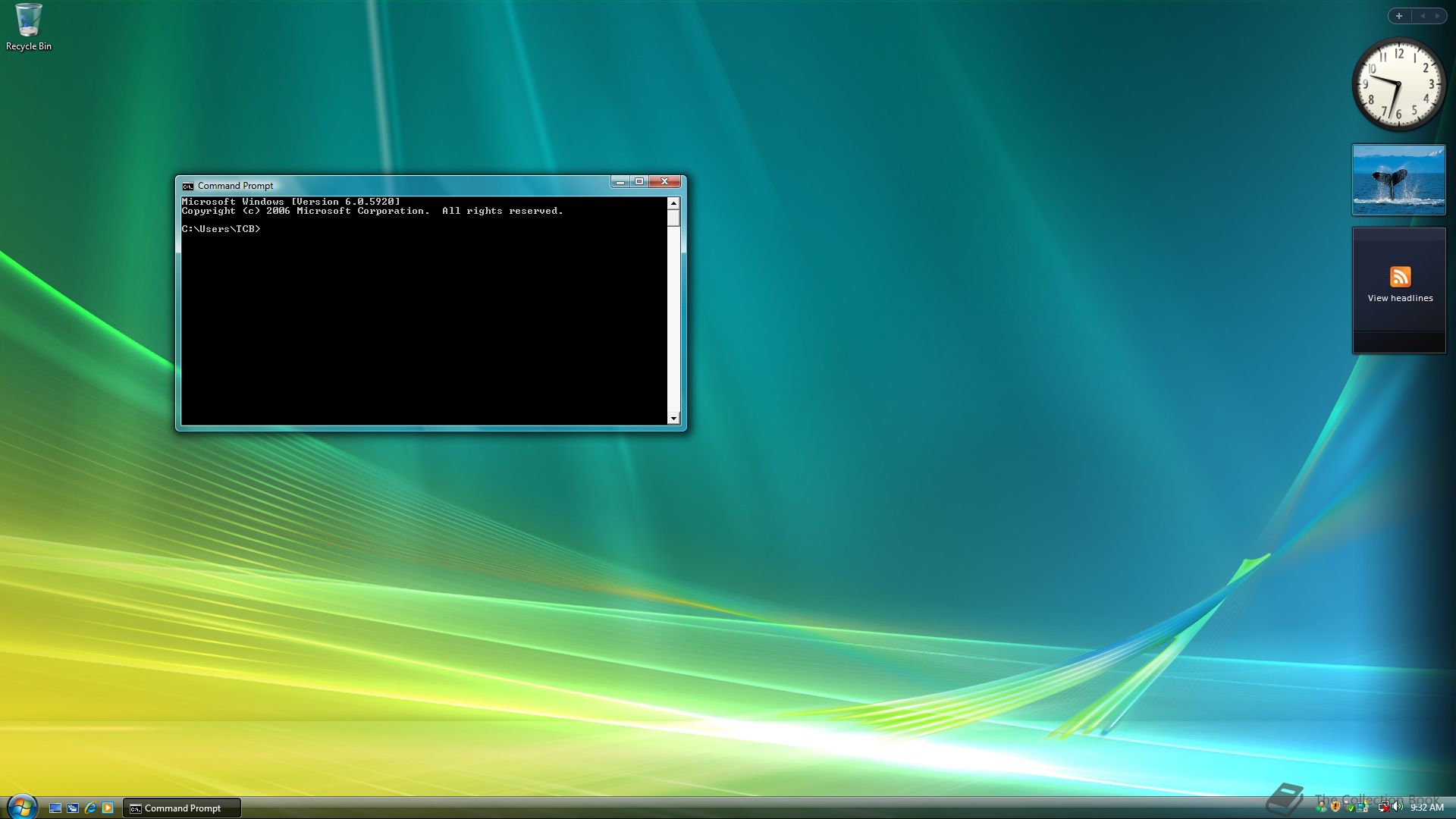Click the Microsoft Windows version line
The width and height of the screenshot is (1456, 819).
[x=290, y=202]
